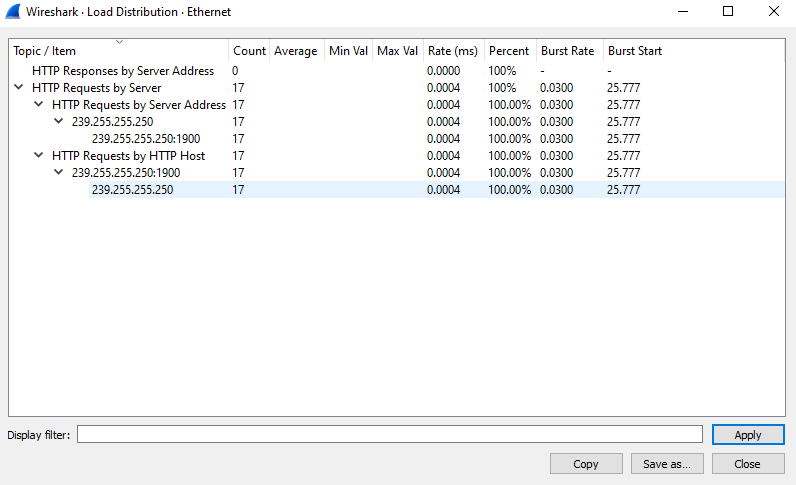
Task: Select HTTP Requests by HTTP Host row
Action: click(396, 155)
